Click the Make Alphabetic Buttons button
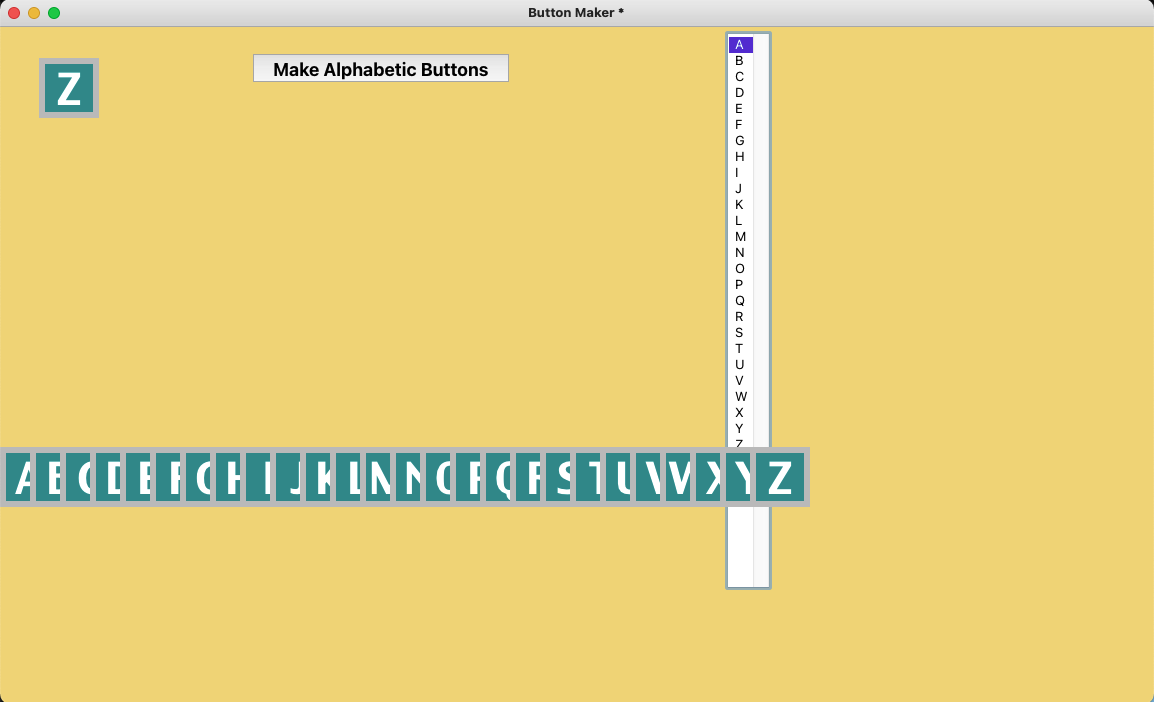Screen dimensions: 1154x702 point(380,69)
